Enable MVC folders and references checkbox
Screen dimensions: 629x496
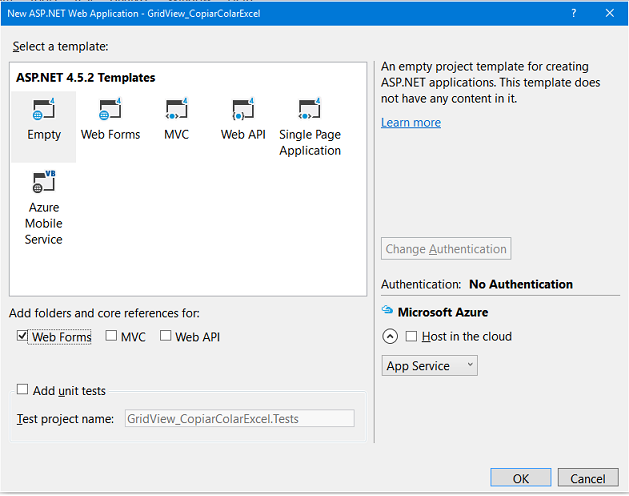pos(111,335)
